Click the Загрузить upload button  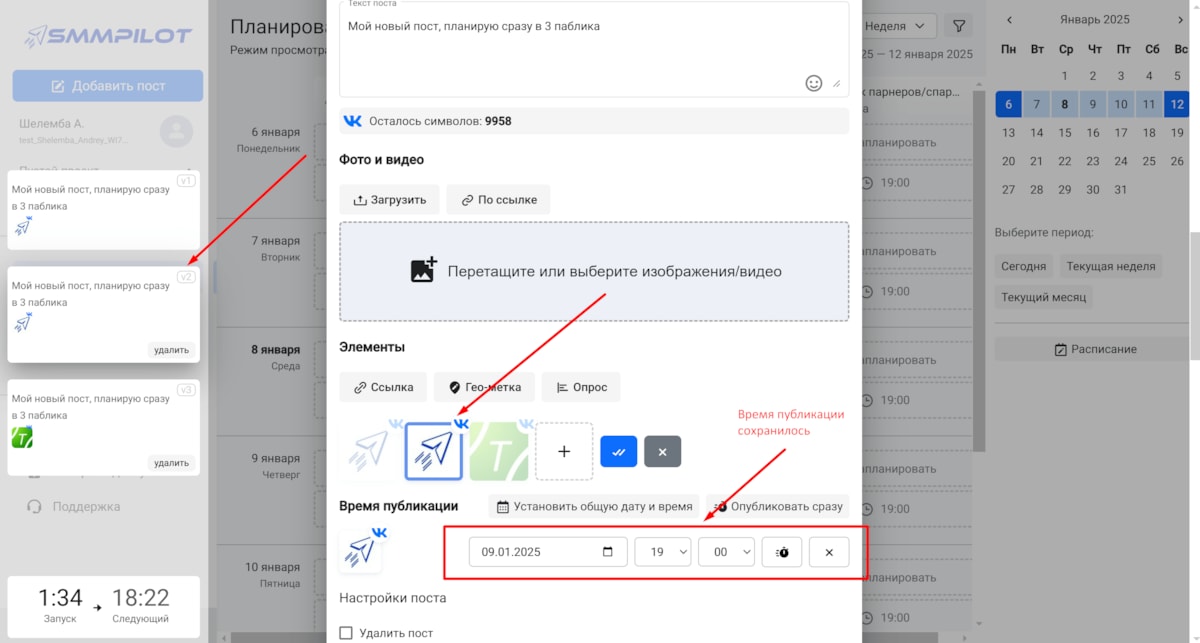[390, 199]
